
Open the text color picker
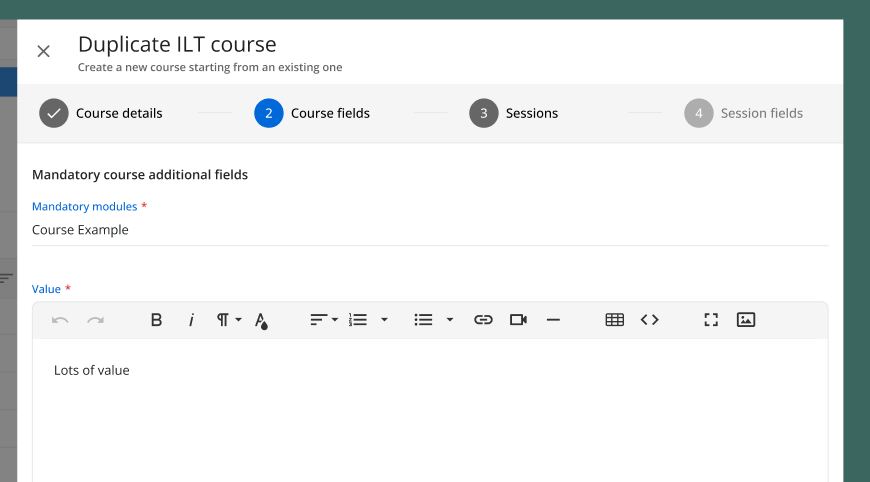261,320
